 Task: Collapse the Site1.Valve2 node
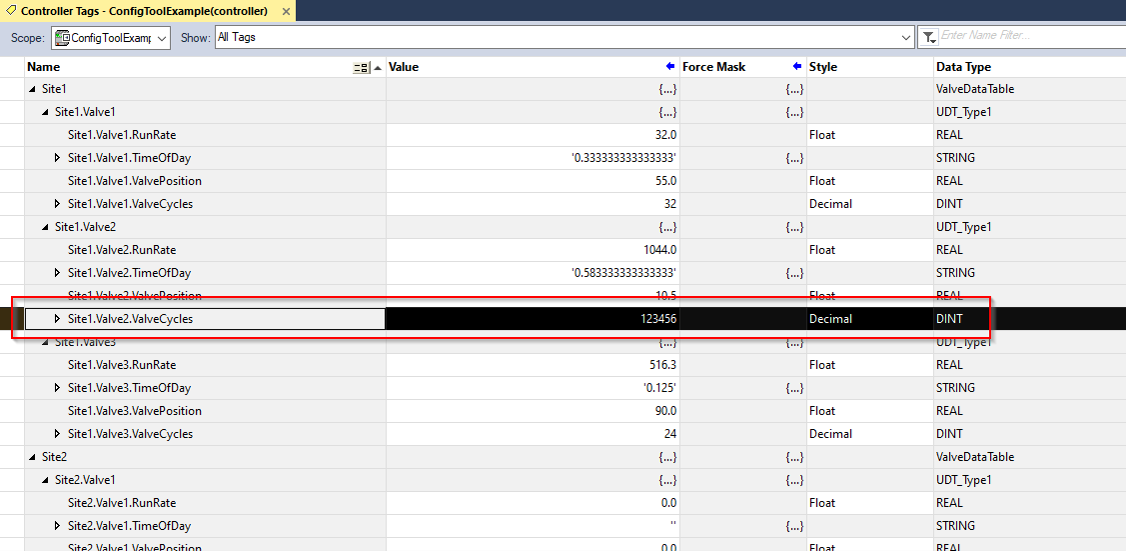(x=45, y=227)
